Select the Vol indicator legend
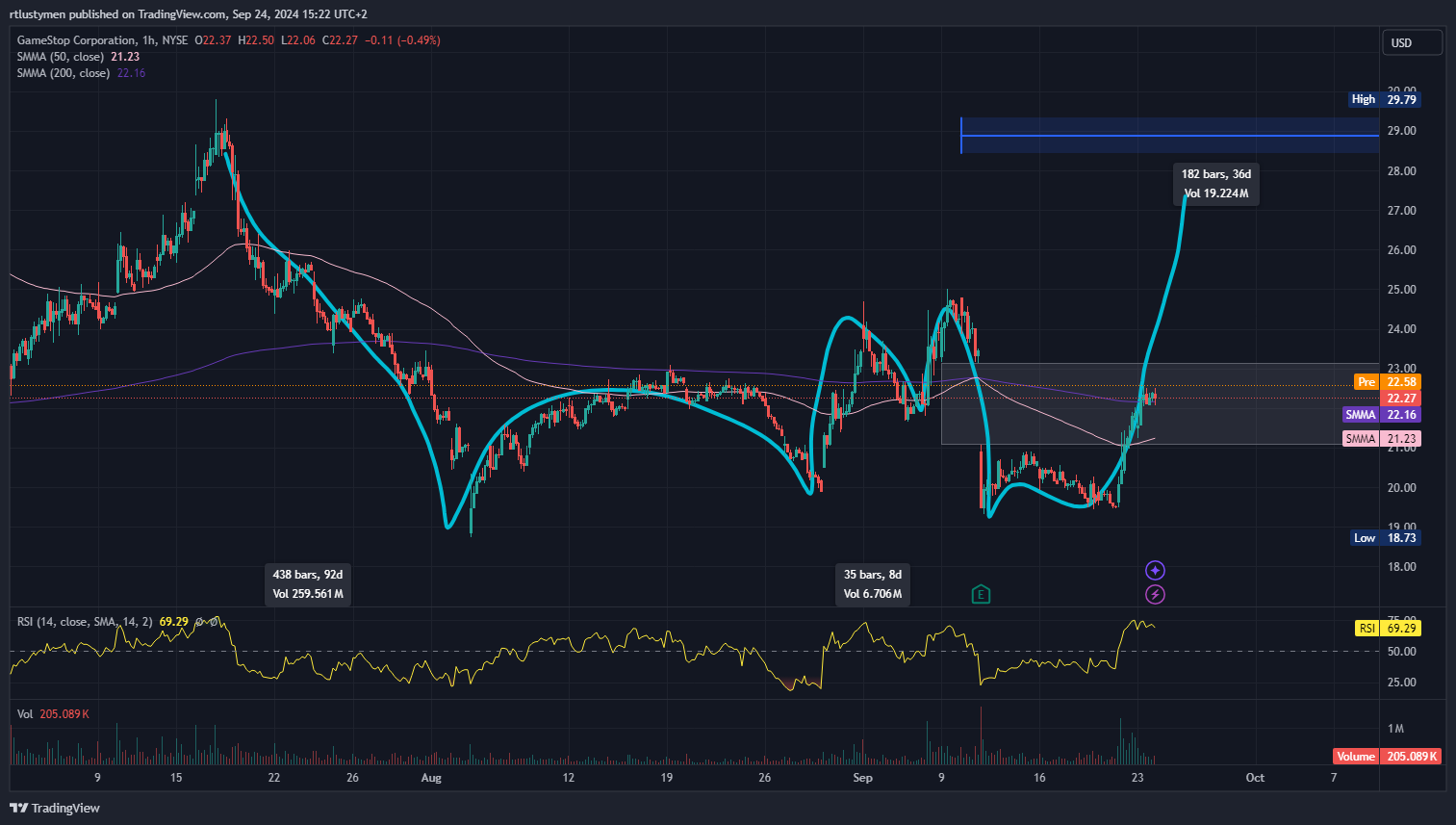Viewport: 1456px width, 825px height. (25, 714)
